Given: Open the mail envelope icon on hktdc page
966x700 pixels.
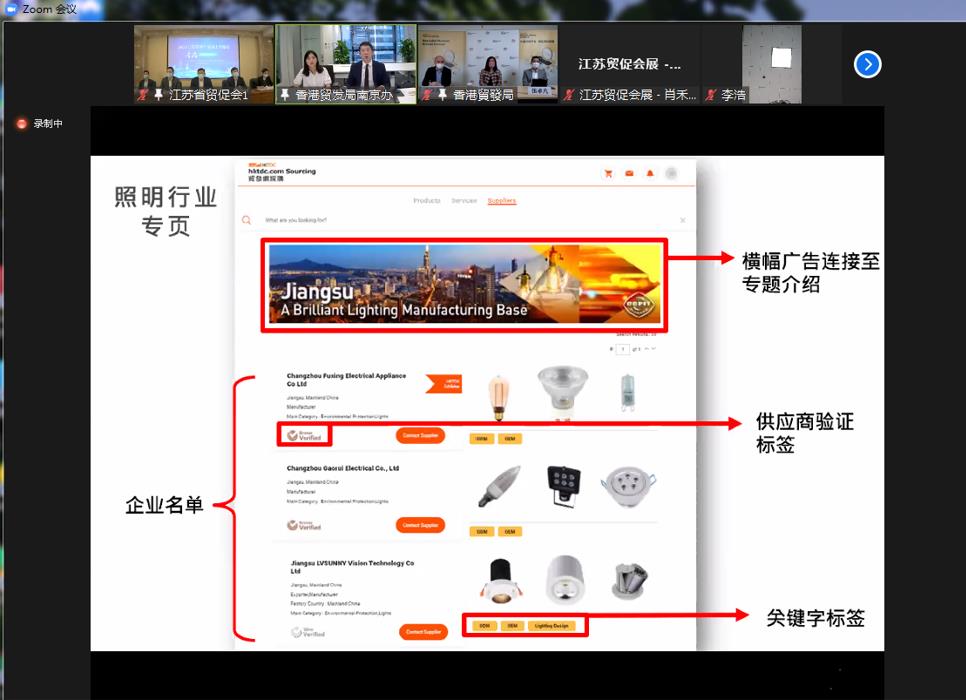Looking at the screenshot, I should [629, 174].
